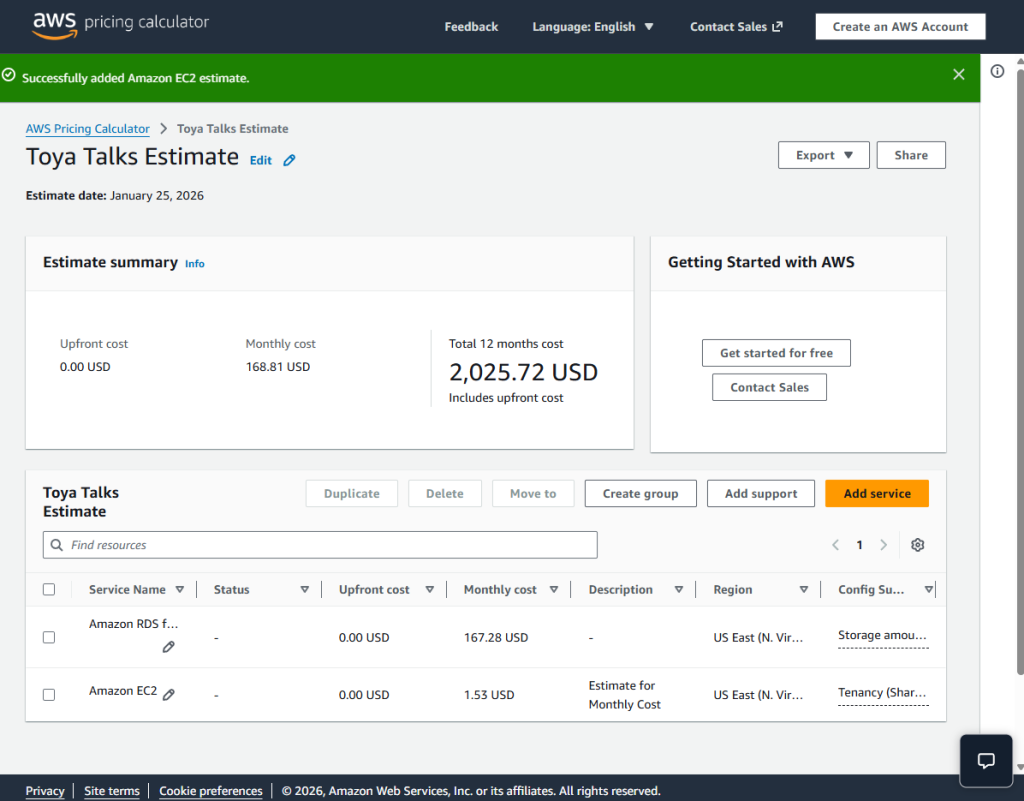Click the orange Add service button
1024x801 pixels.
tap(876, 493)
